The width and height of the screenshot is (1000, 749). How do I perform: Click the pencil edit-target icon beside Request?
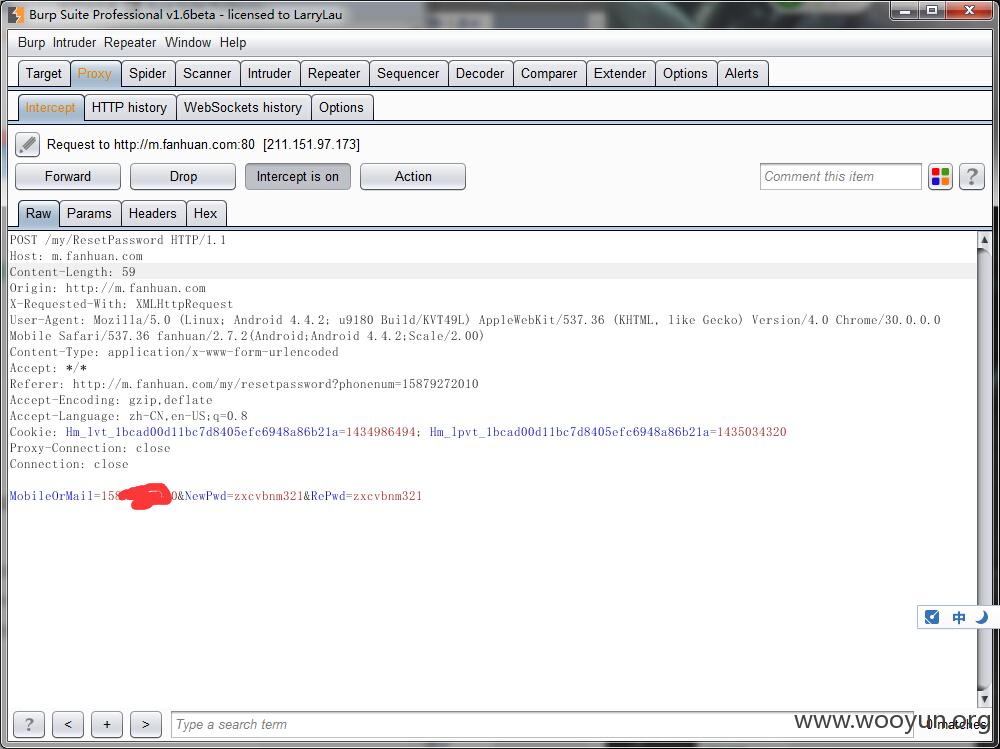click(x=27, y=145)
